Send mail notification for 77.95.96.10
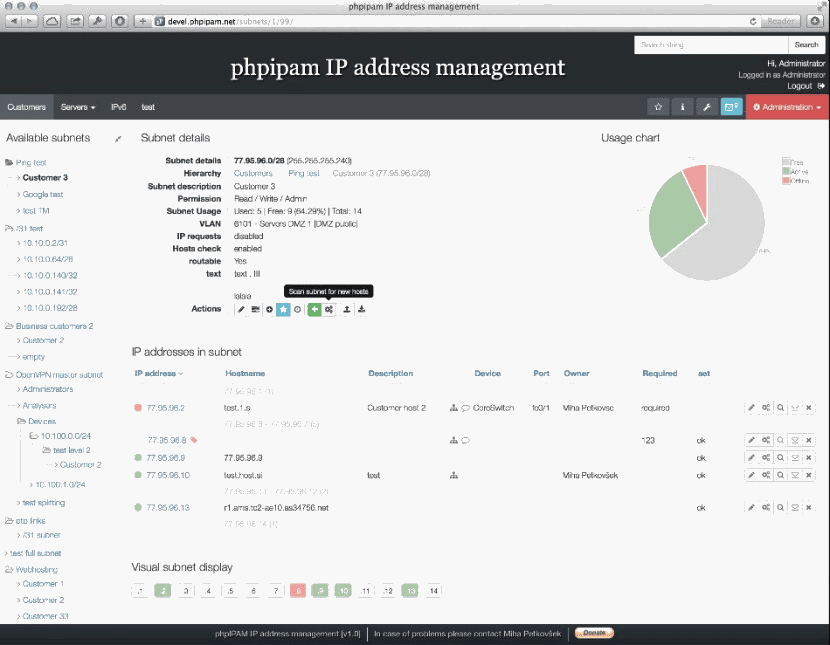Screen dimensions: 830x645 795,475
